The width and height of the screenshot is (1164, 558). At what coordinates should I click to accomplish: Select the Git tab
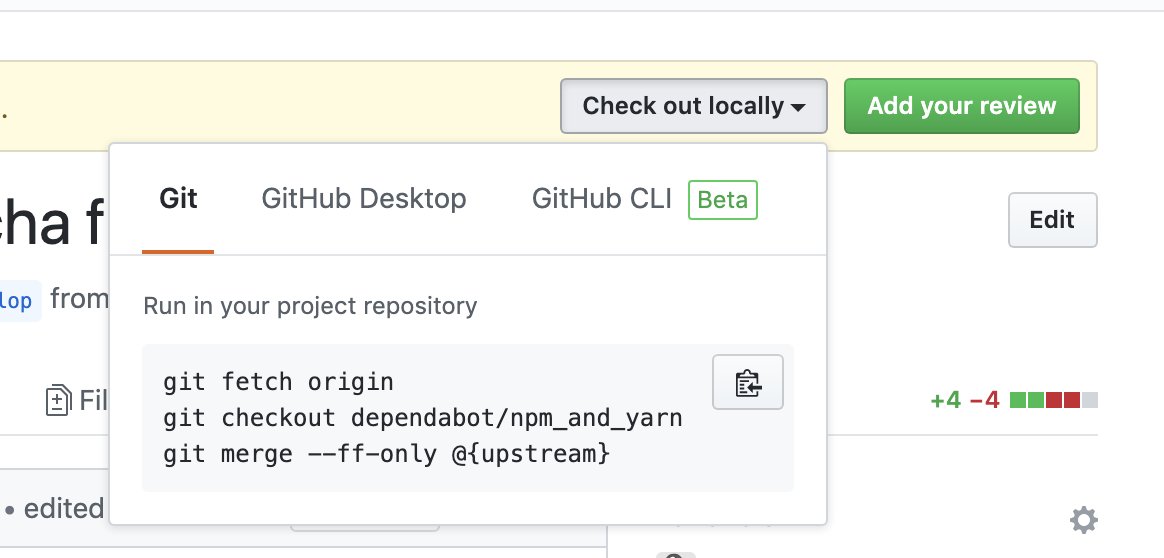[178, 199]
